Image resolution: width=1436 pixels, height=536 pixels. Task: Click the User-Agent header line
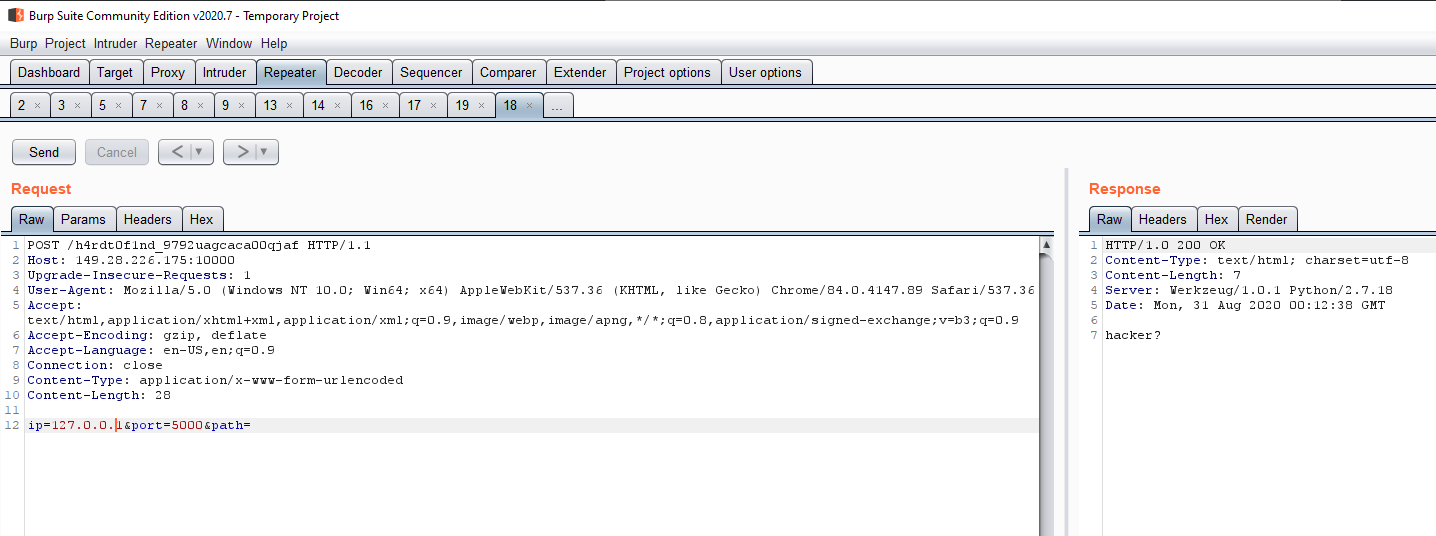pyautogui.click(x=531, y=290)
